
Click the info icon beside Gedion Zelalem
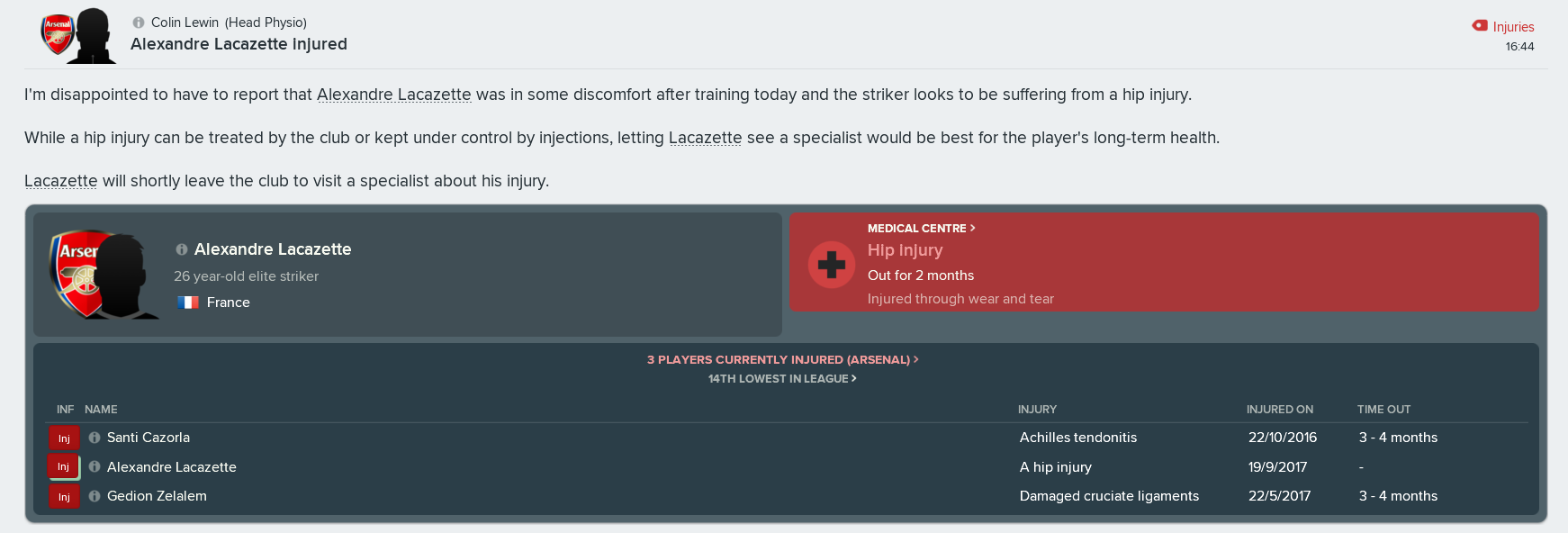(x=95, y=496)
